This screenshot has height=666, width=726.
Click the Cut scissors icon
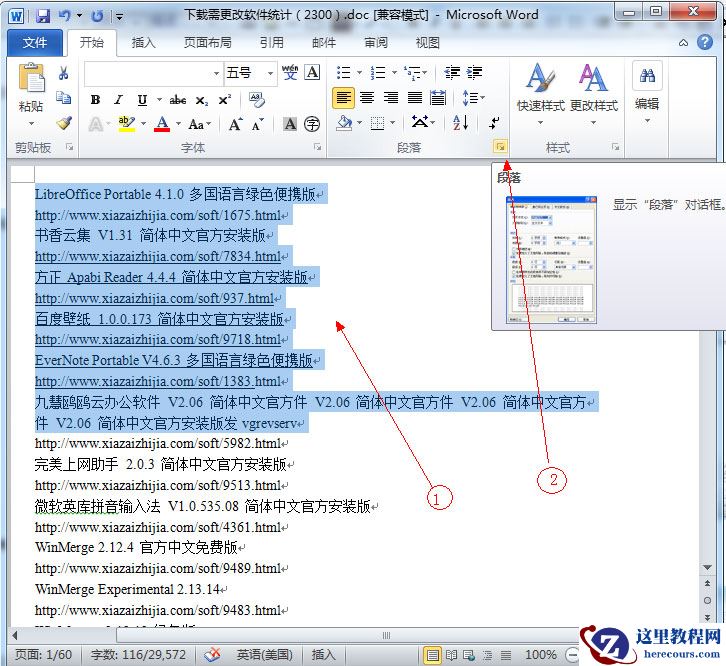click(63, 73)
